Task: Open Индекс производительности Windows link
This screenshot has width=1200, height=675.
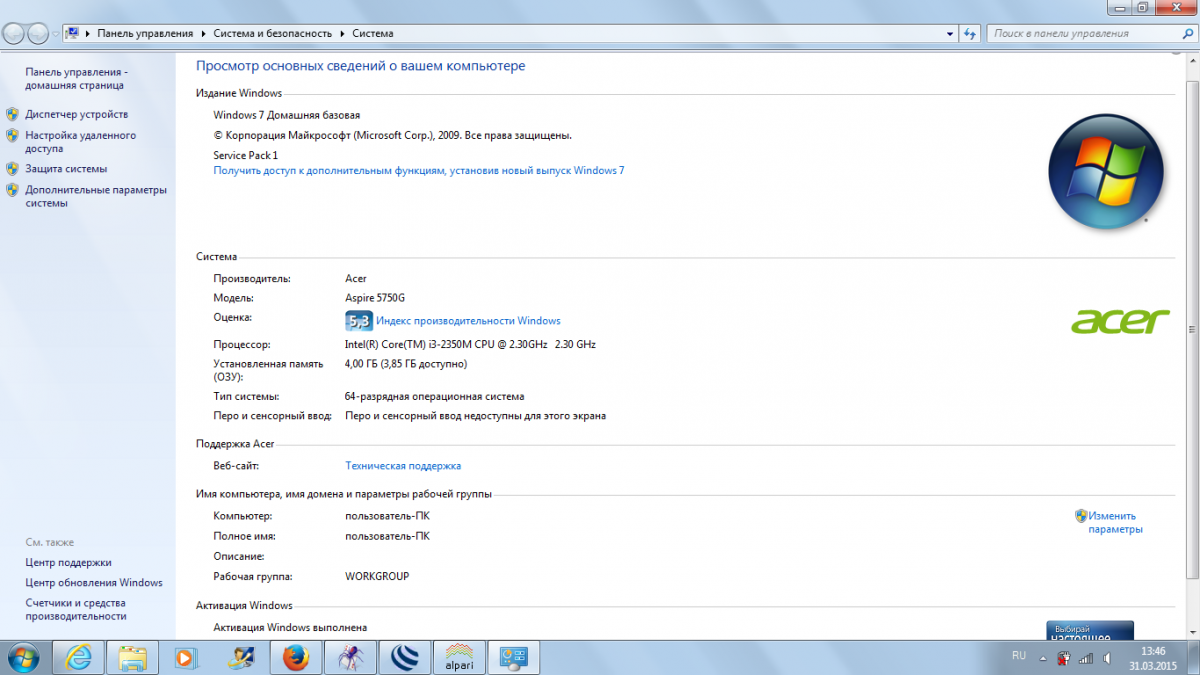Action: point(468,321)
